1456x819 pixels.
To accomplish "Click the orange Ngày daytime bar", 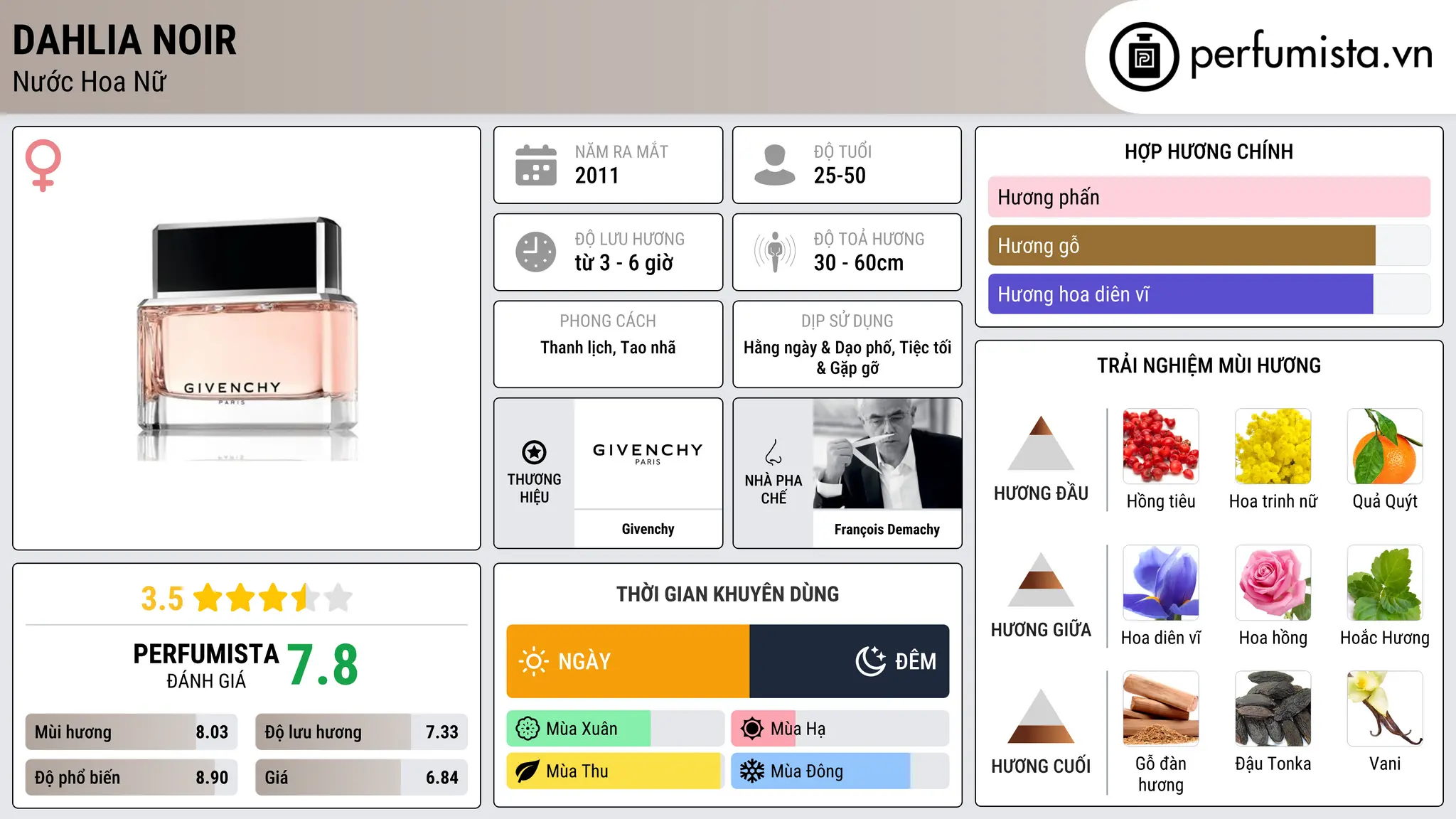I will point(628,661).
